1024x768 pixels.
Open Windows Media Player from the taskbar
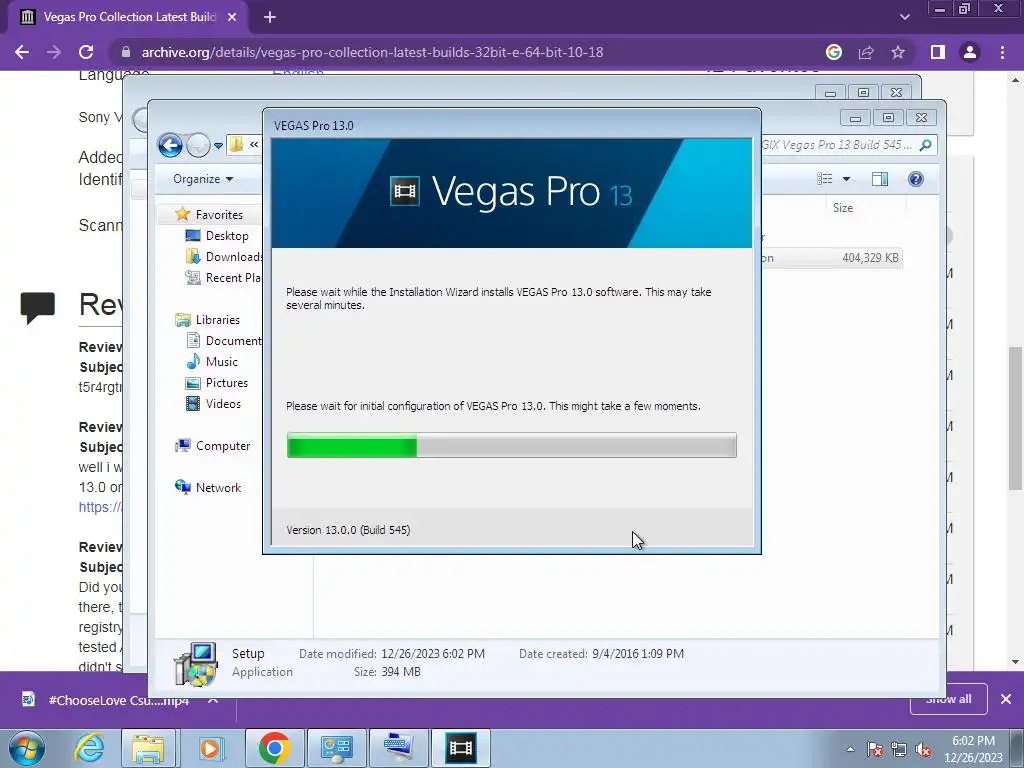click(x=210, y=748)
